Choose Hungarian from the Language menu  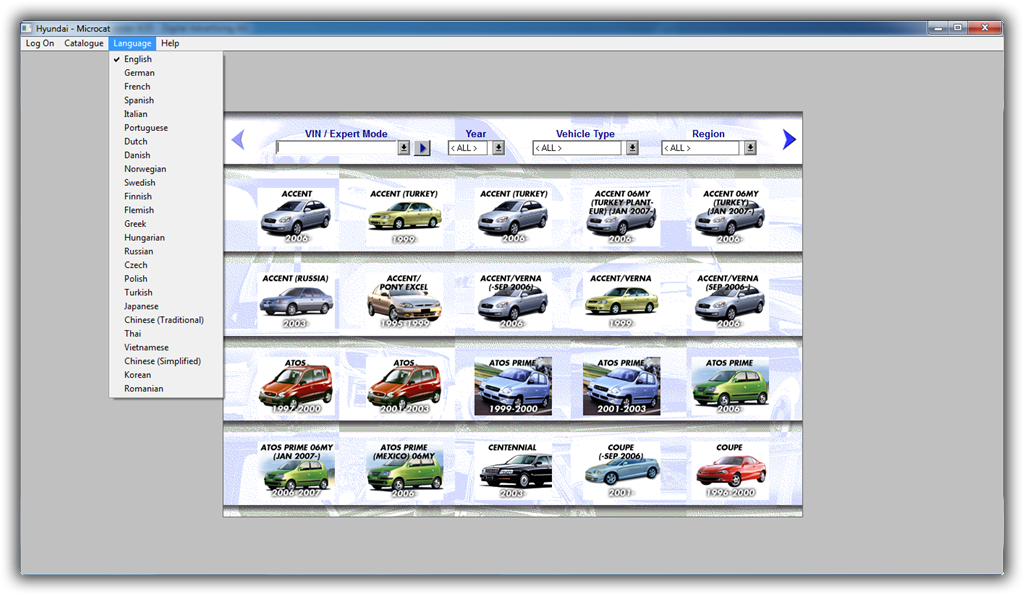click(x=166, y=237)
